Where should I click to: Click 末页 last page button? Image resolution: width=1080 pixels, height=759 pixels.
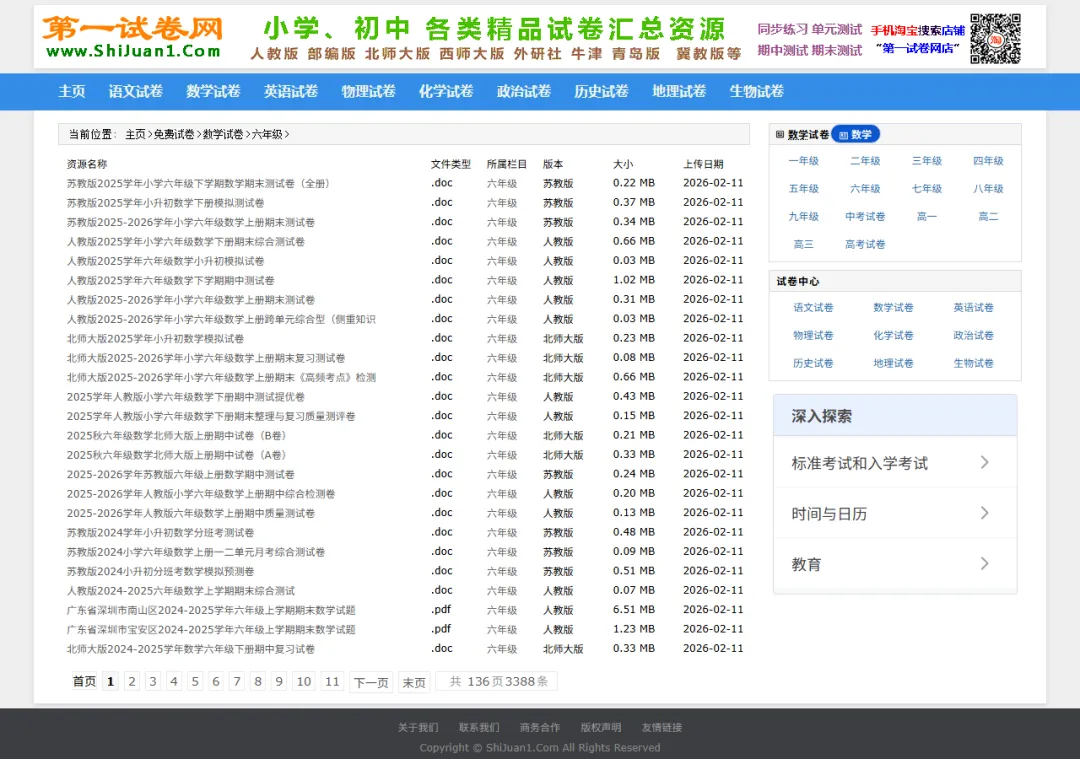click(x=414, y=681)
